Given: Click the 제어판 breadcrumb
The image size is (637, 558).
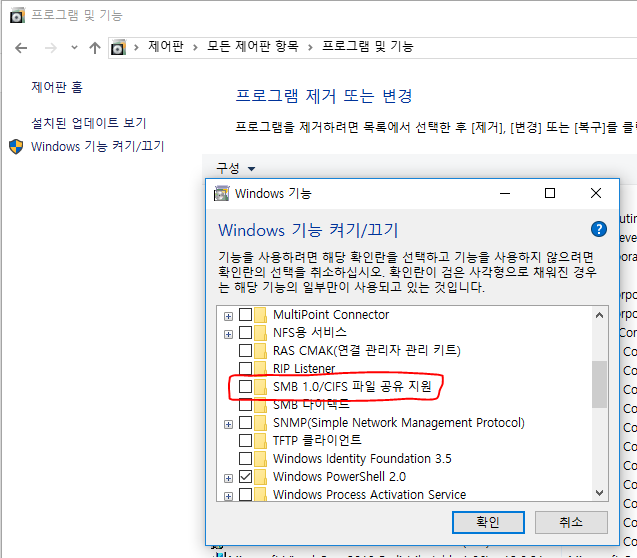Looking at the screenshot, I should pos(166,46).
